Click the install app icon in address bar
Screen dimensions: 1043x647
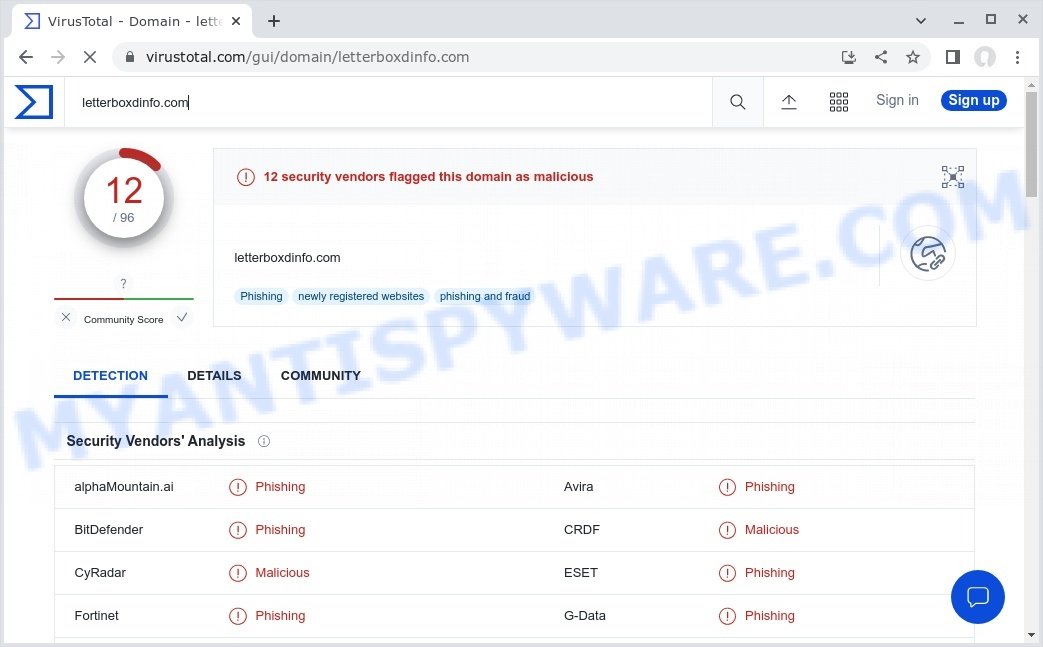coord(849,57)
